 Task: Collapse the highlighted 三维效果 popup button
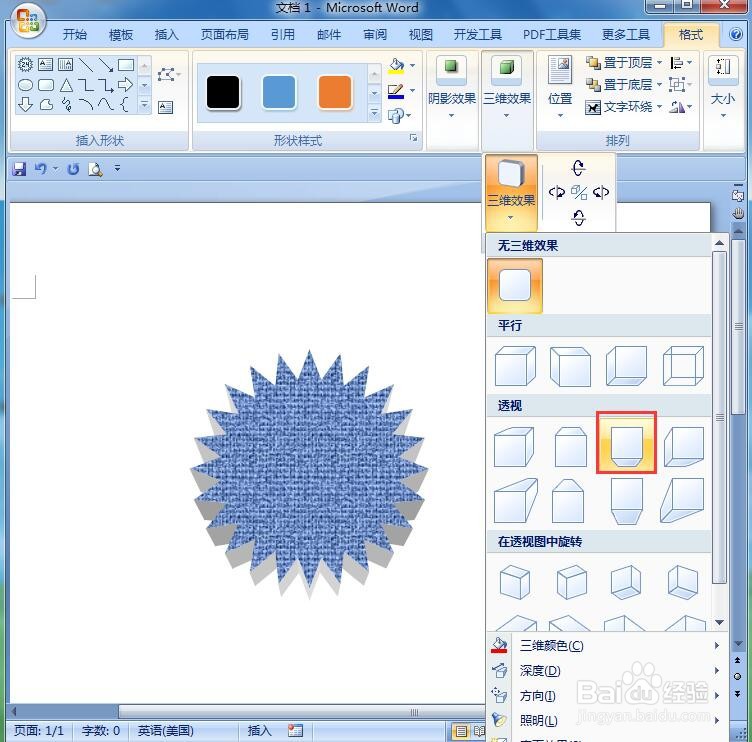click(511, 192)
